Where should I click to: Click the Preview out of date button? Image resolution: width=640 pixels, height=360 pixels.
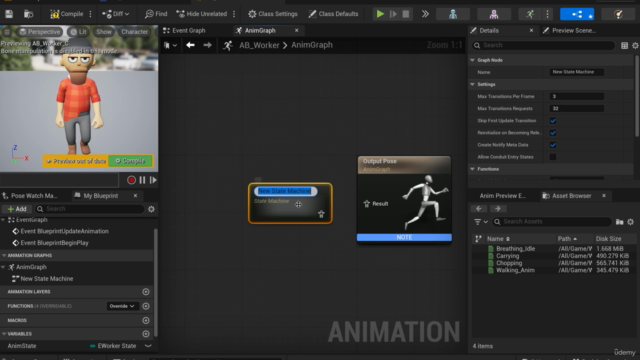pyautogui.click(x=76, y=161)
